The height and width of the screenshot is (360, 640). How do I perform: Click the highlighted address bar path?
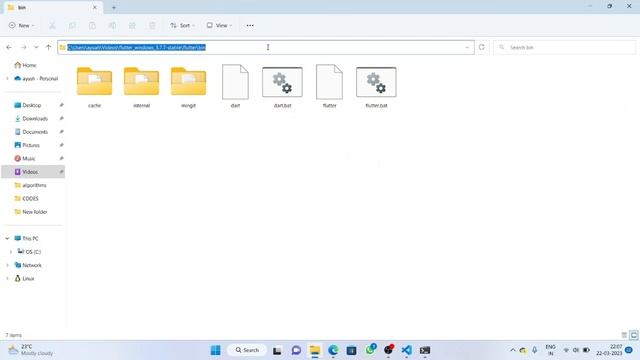coord(136,47)
